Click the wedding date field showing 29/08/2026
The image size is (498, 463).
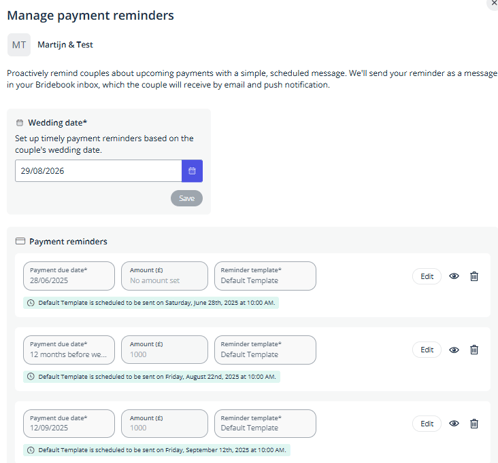(99, 171)
